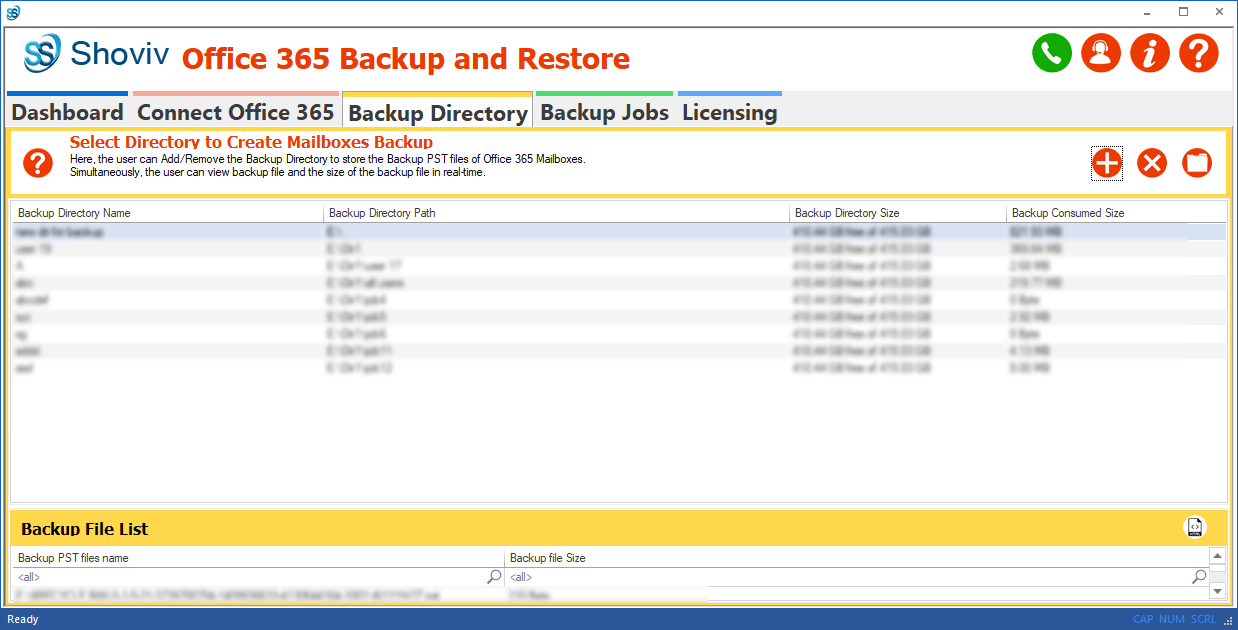This screenshot has width=1238, height=630.
Task: Click the NUM indicator in status bar
Action: point(1171,619)
